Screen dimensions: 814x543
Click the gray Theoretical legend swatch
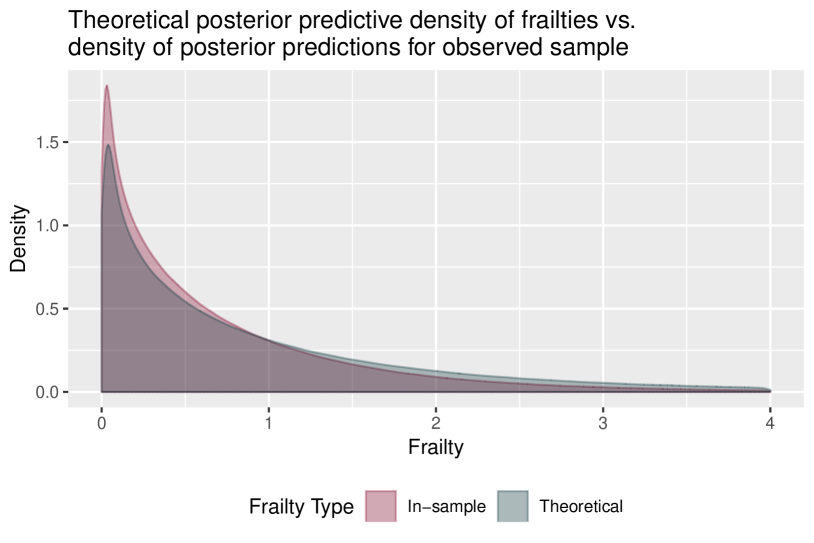[x=512, y=507]
